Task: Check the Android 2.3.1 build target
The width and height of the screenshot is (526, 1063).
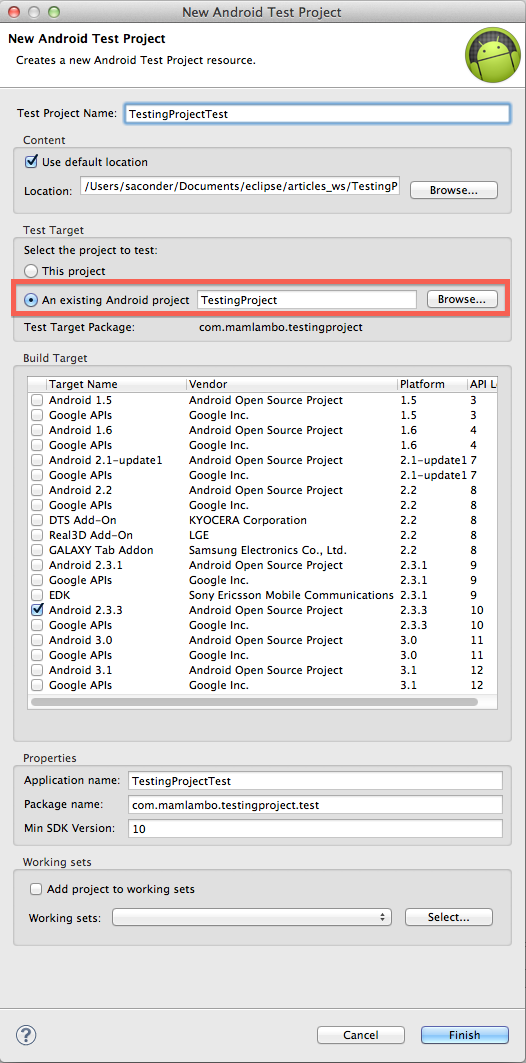Action: click(x=37, y=565)
